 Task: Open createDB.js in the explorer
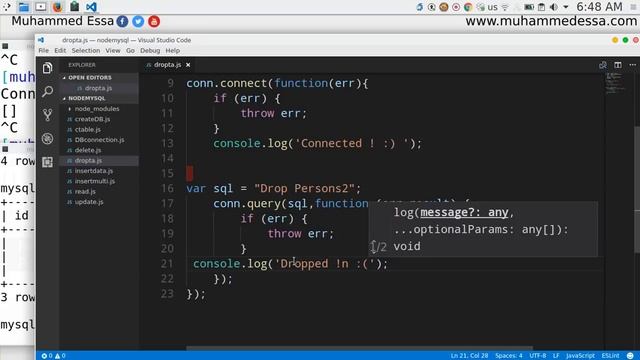point(92,119)
